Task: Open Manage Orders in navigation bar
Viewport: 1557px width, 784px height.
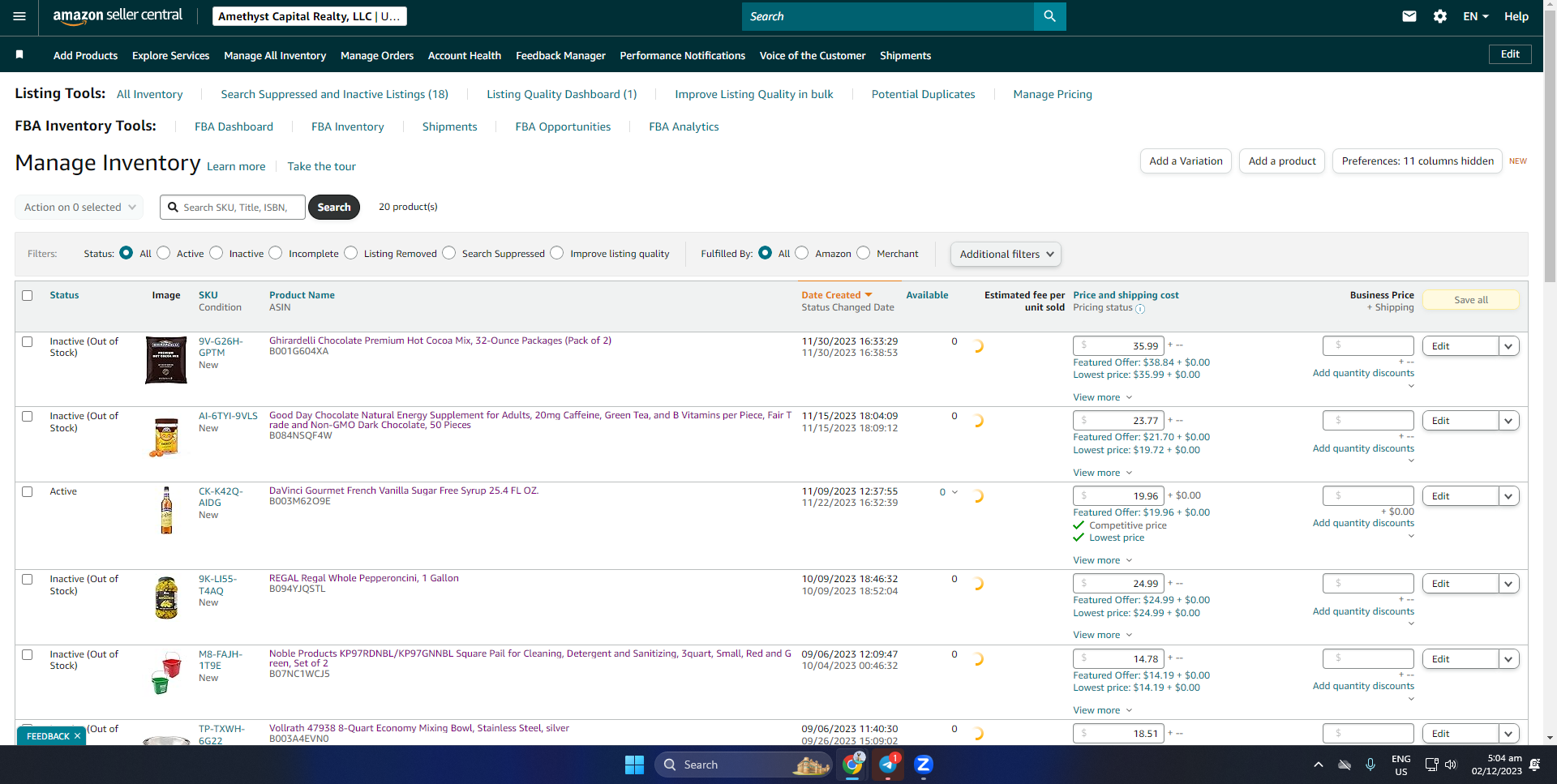Action: 377,55
